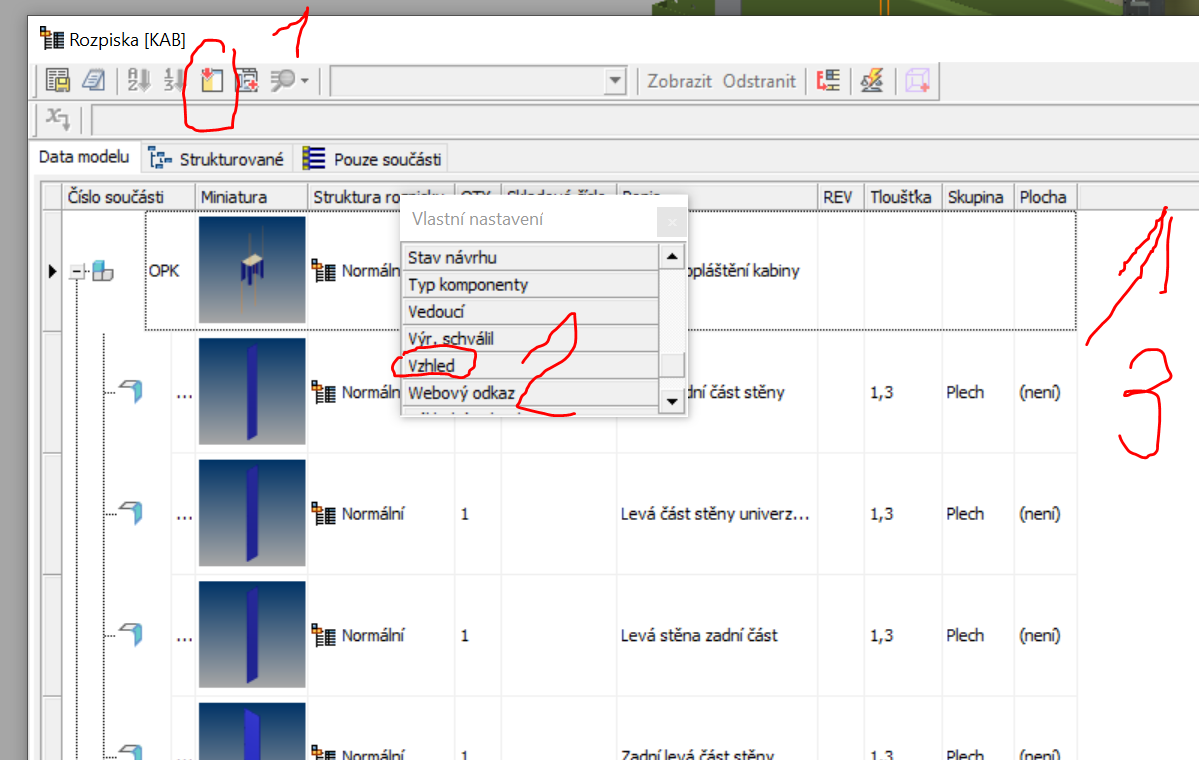Click the OPK assembly icon in tree

point(102,271)
